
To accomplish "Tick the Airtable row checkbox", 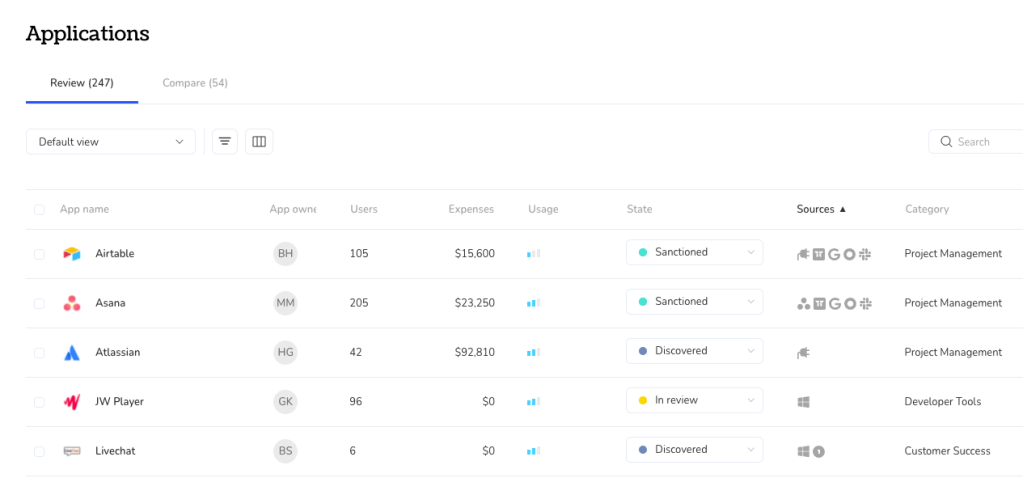I will point(39,254).
